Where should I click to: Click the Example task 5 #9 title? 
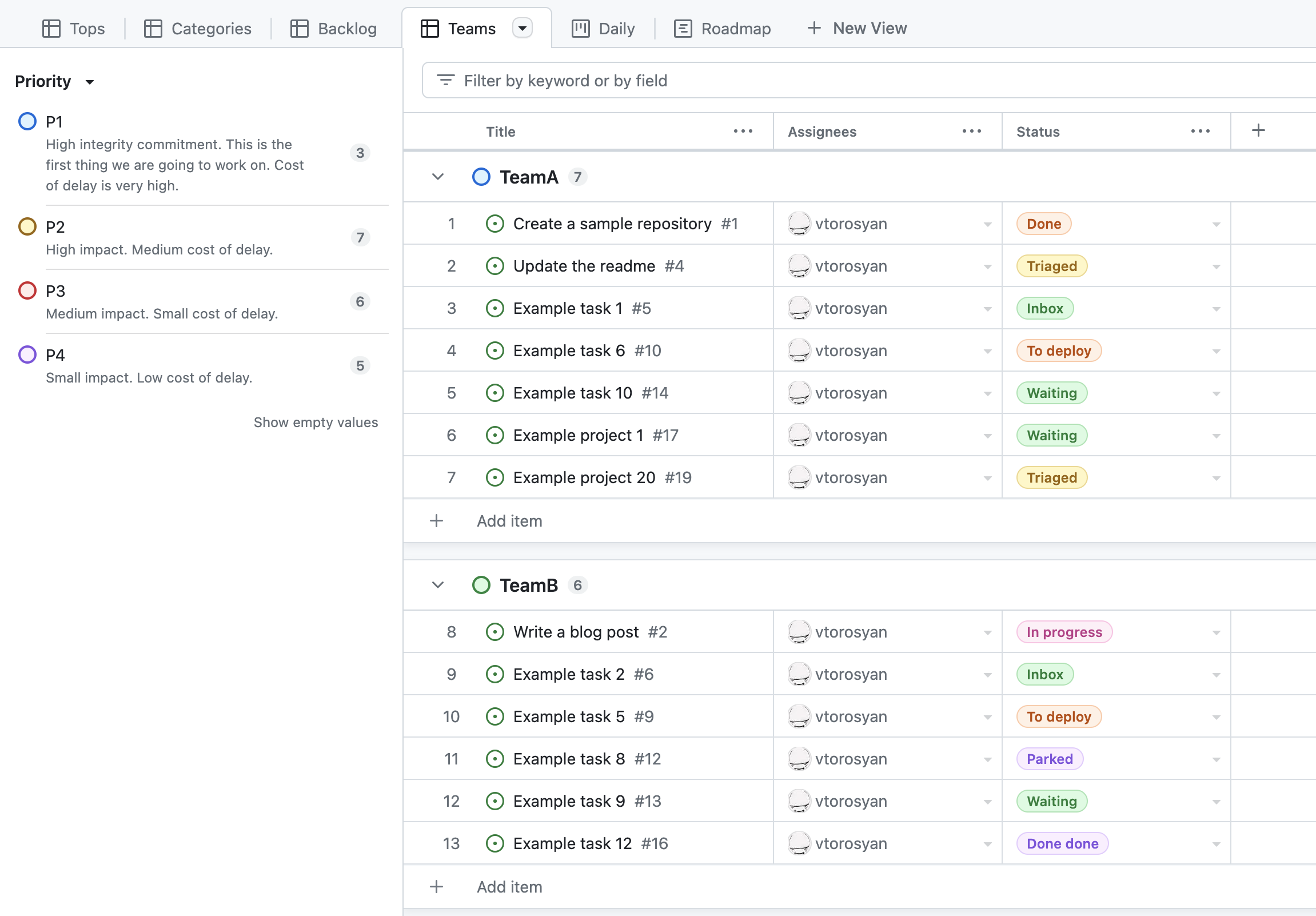[x=584, y=717]
